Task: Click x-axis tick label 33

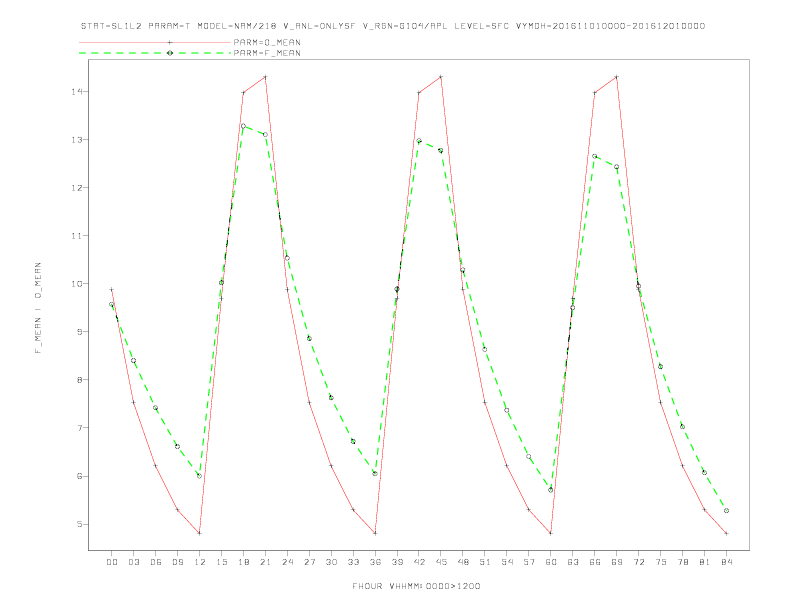Action: click(353, 562)
